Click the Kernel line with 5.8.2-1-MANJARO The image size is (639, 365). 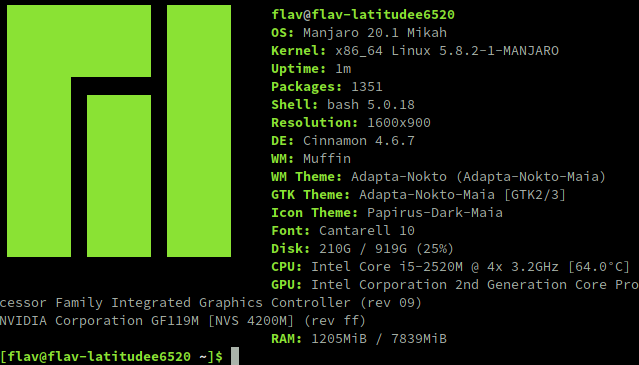[x=415, y=51]
